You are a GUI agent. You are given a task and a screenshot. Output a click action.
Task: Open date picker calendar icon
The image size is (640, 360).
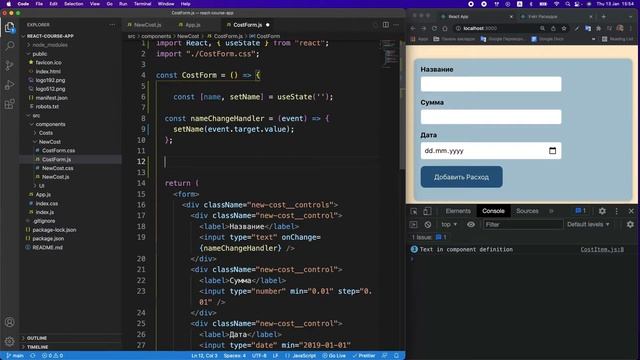tap(552, 151)
